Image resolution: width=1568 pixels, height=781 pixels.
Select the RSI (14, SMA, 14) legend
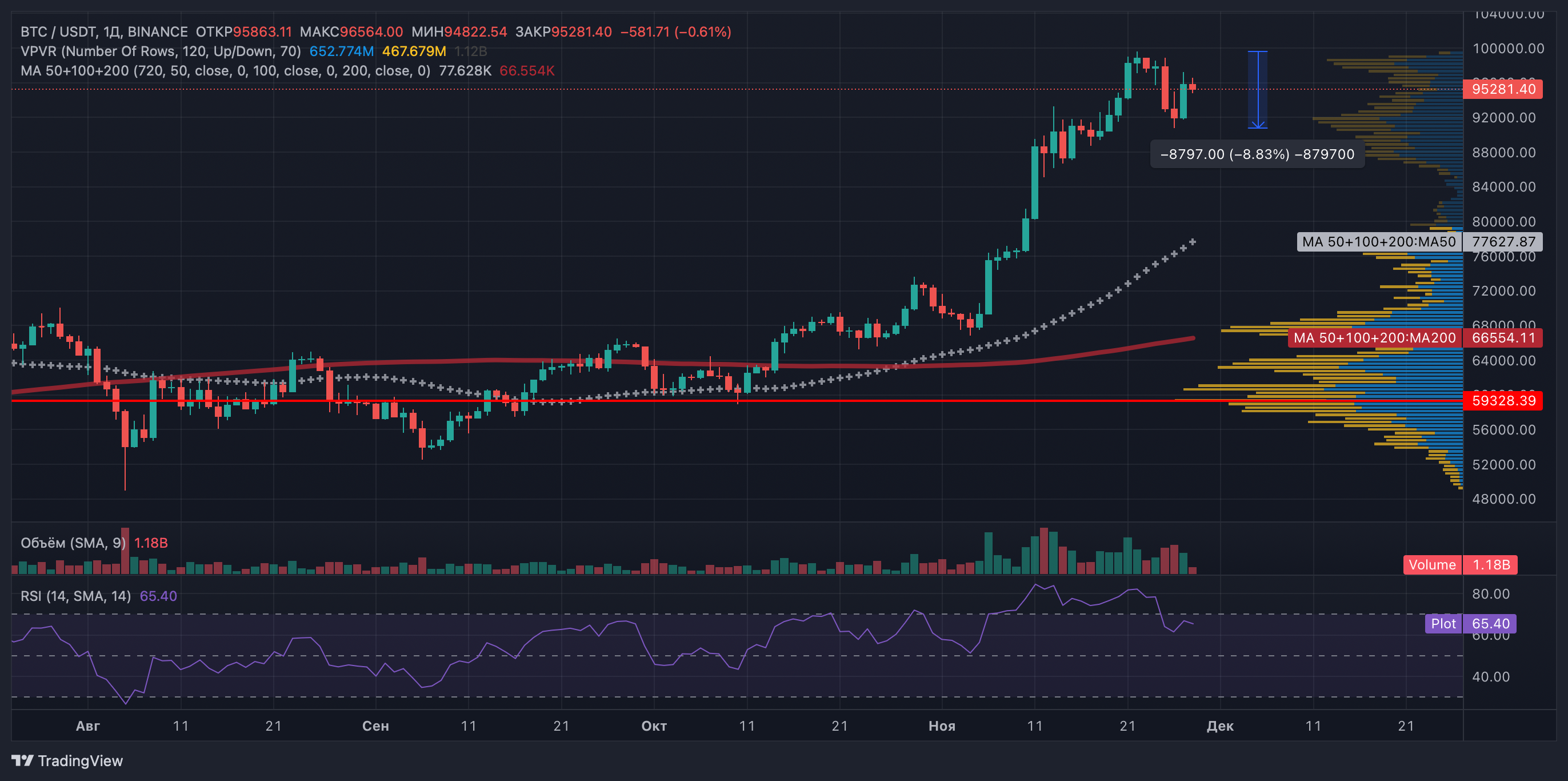76,596
